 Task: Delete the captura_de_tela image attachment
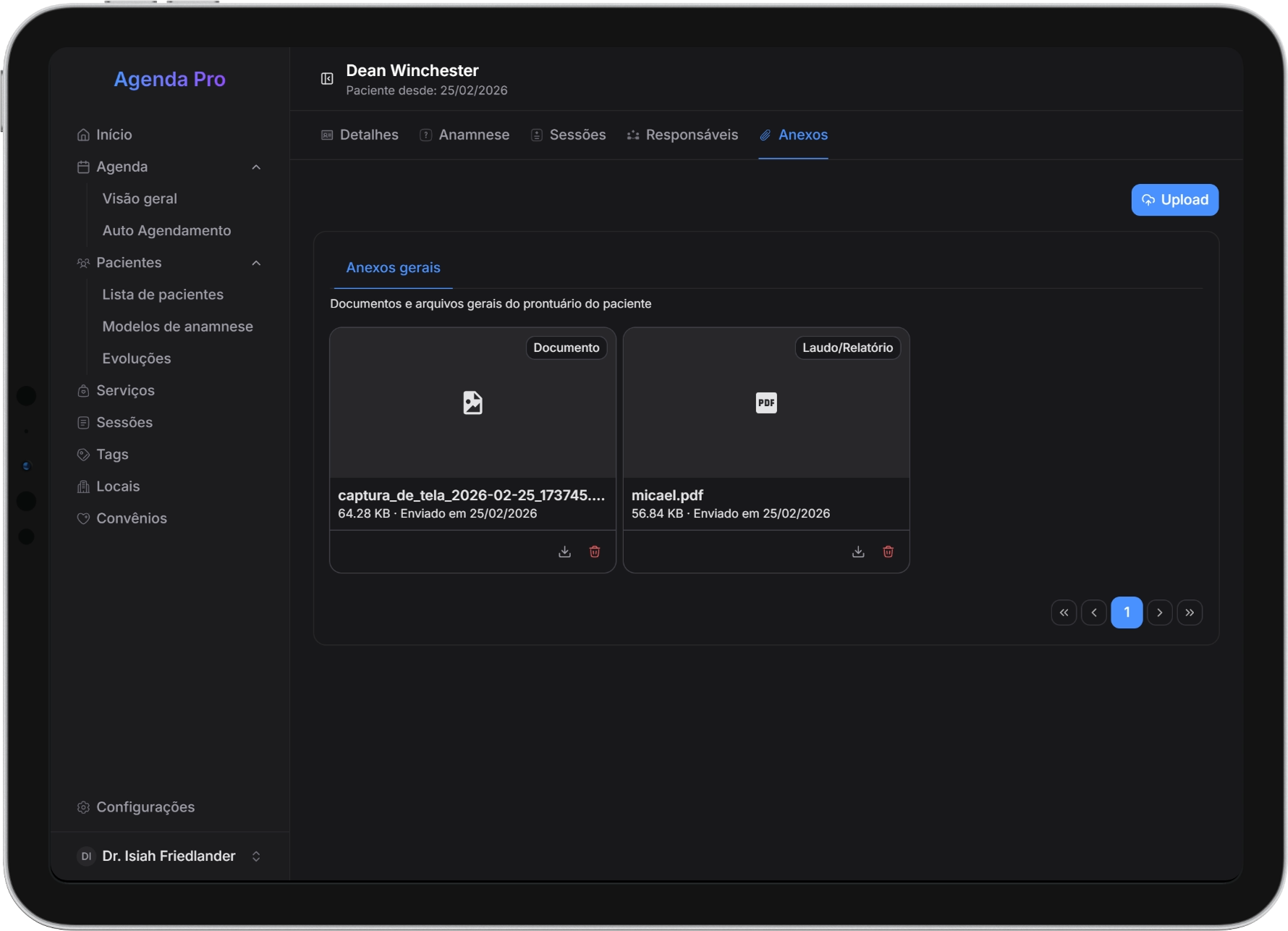pos(595,552)
